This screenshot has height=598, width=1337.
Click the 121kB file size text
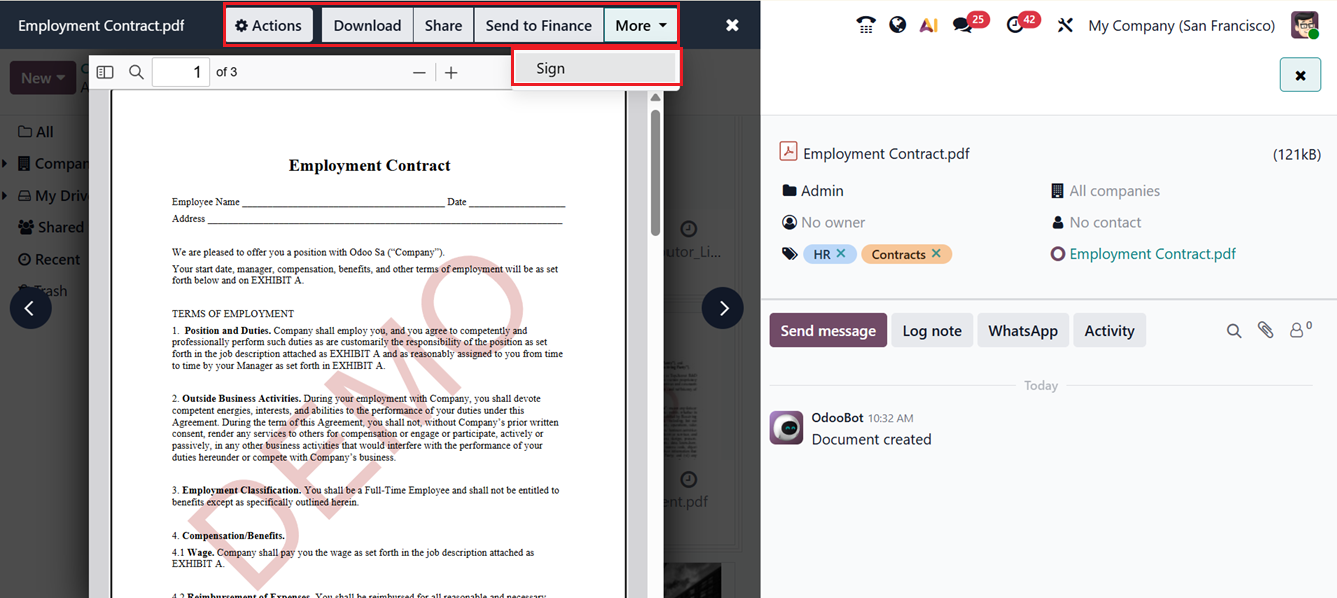click(x=1297, y=154)
